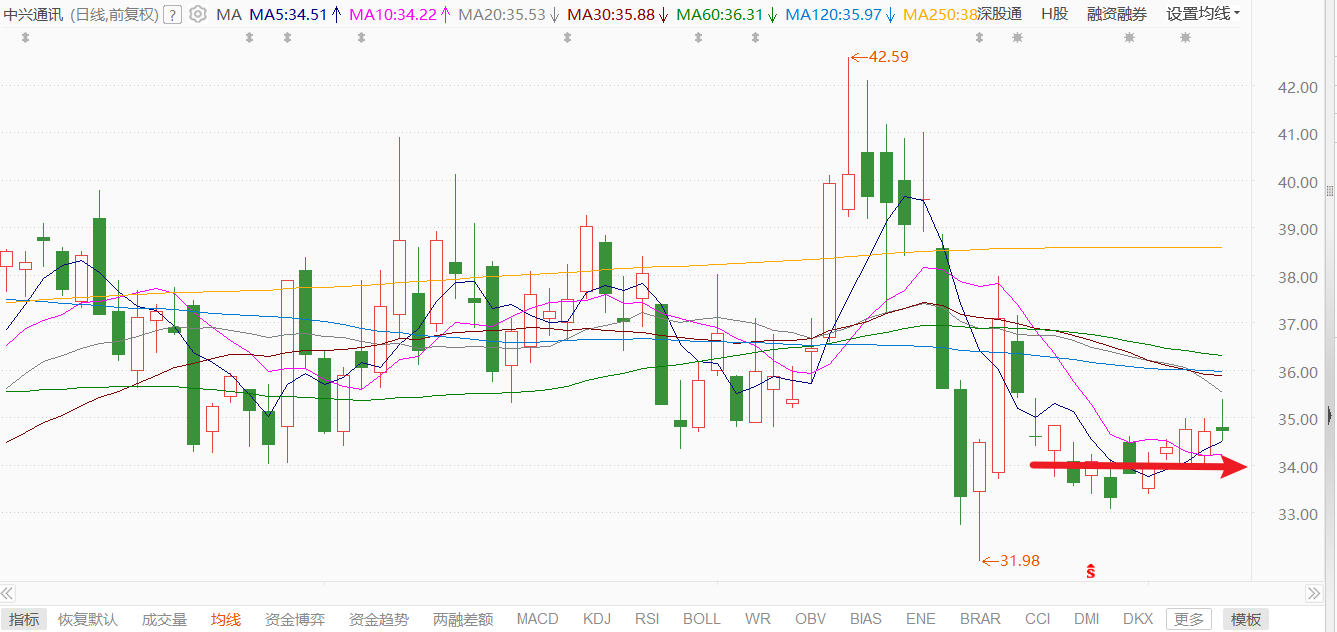
Task: Select the BOLL indicator tab
Action: coord(702,619)
